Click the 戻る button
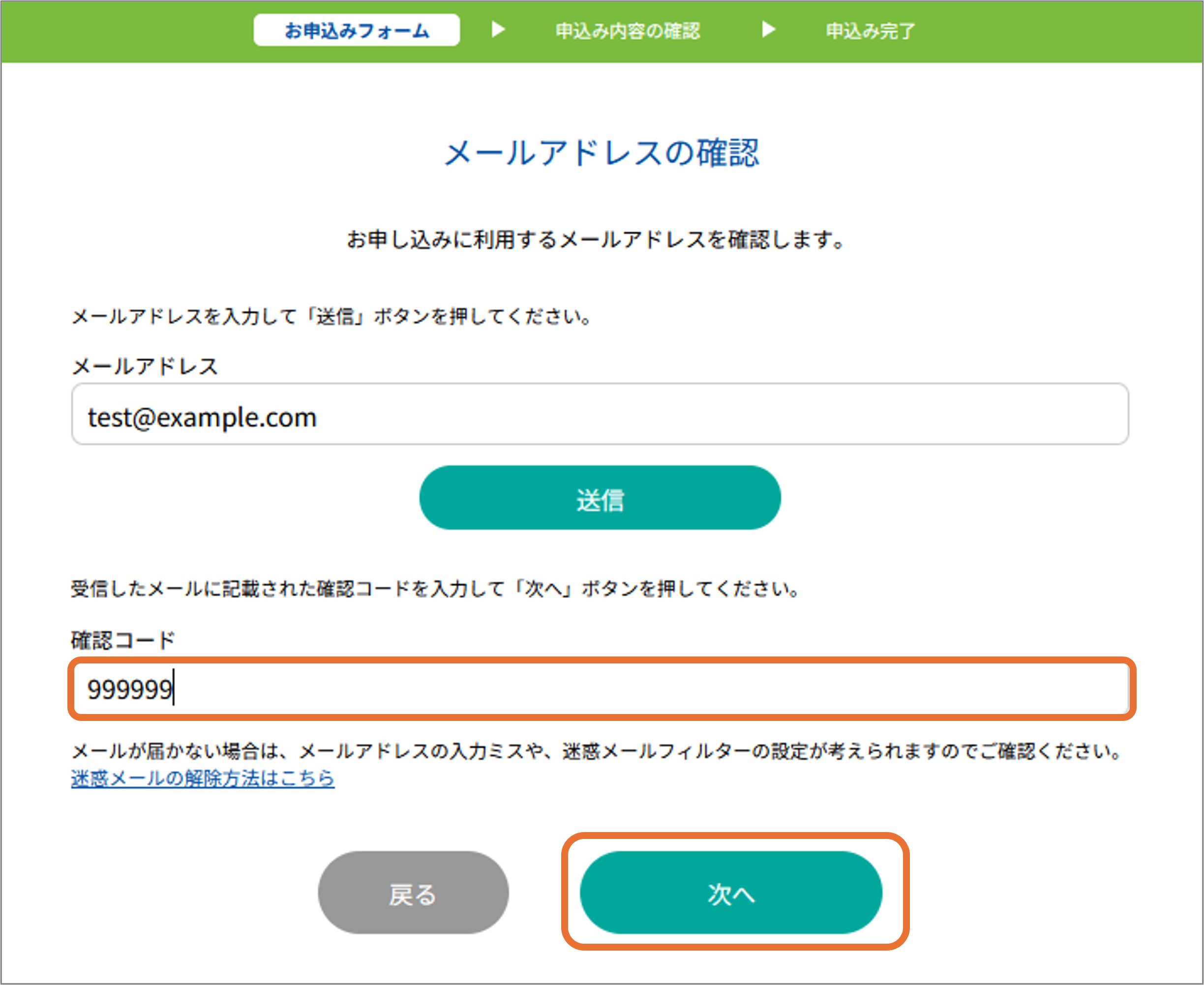Screen dimensions: 1204x985 (413, 893)
